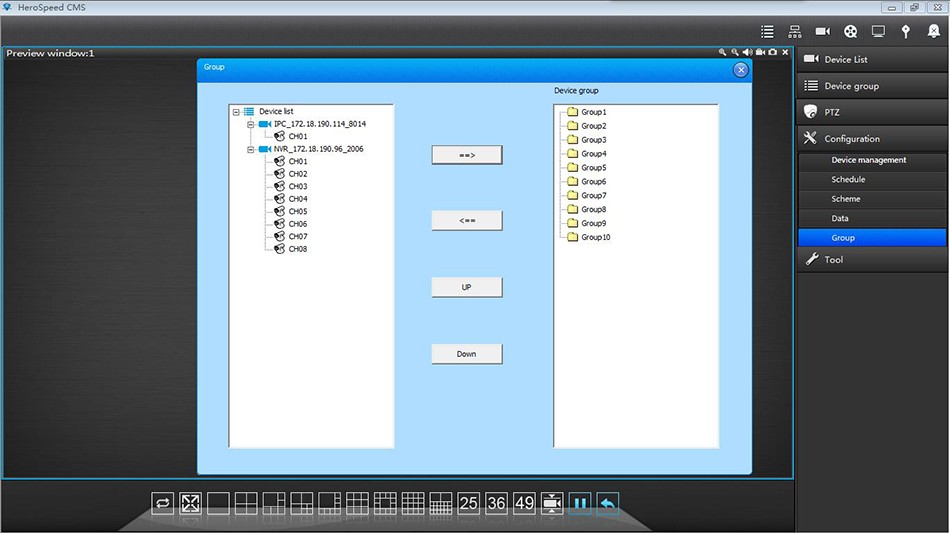This screenshot has width=950, height=534.
Task: Open Device management in Configuration menu
Action: pos(868,160)
